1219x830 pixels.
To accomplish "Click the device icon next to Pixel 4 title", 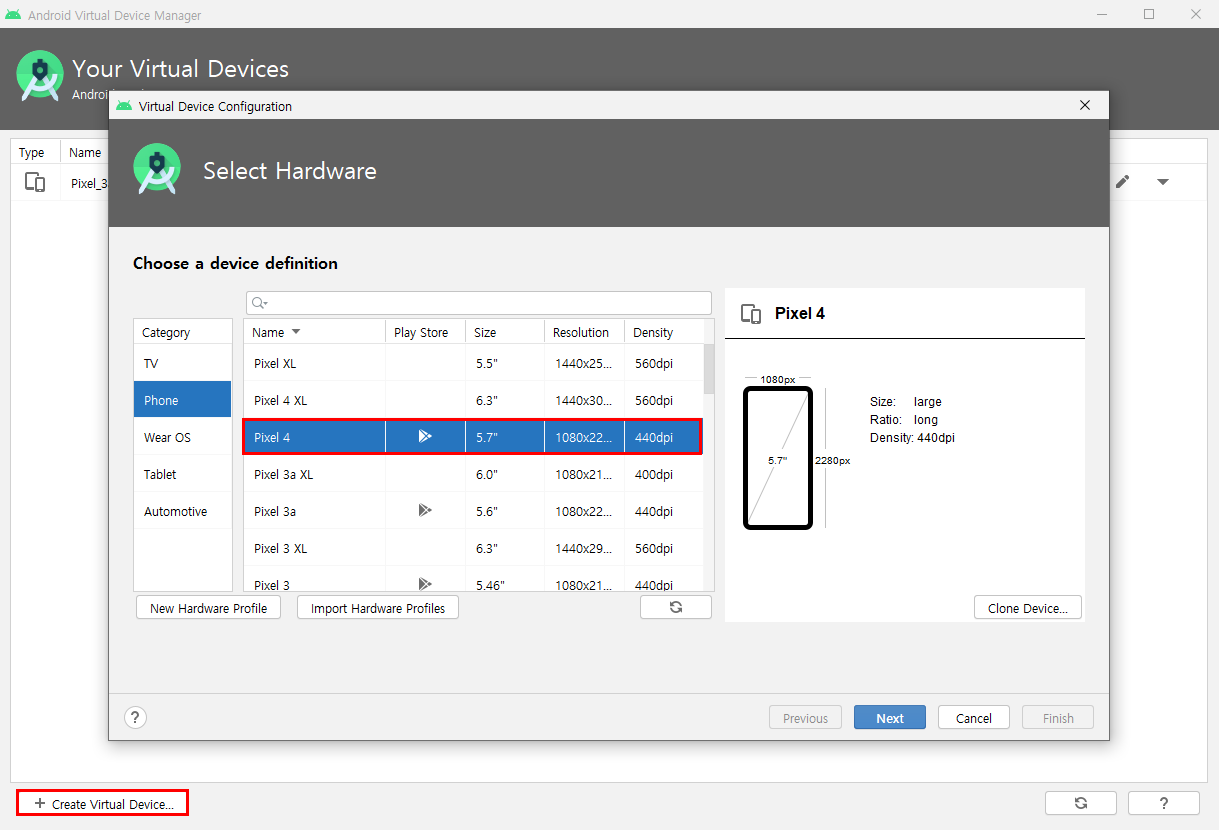I will pos(751,314).
